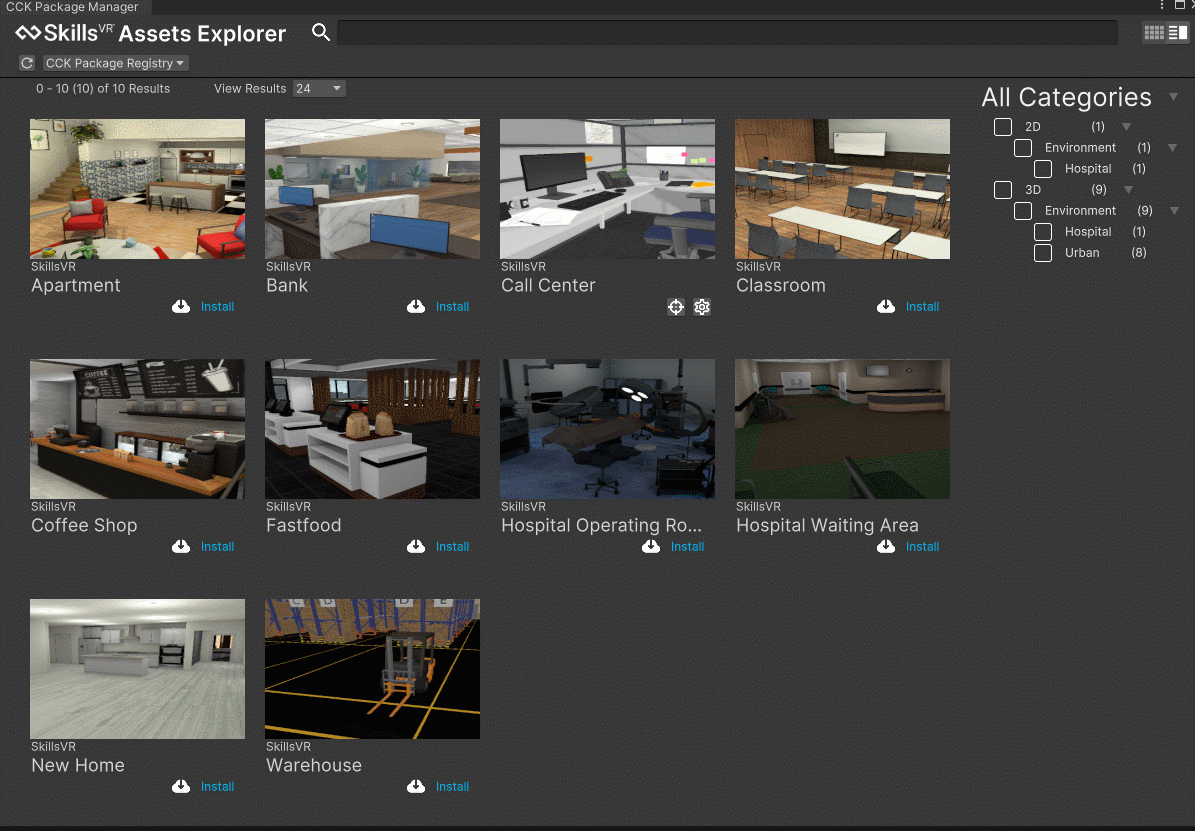This screenshot has width=1195, height=831.
Task: Open the Coffee Shop thumbnail
Action: click(137, 428)
